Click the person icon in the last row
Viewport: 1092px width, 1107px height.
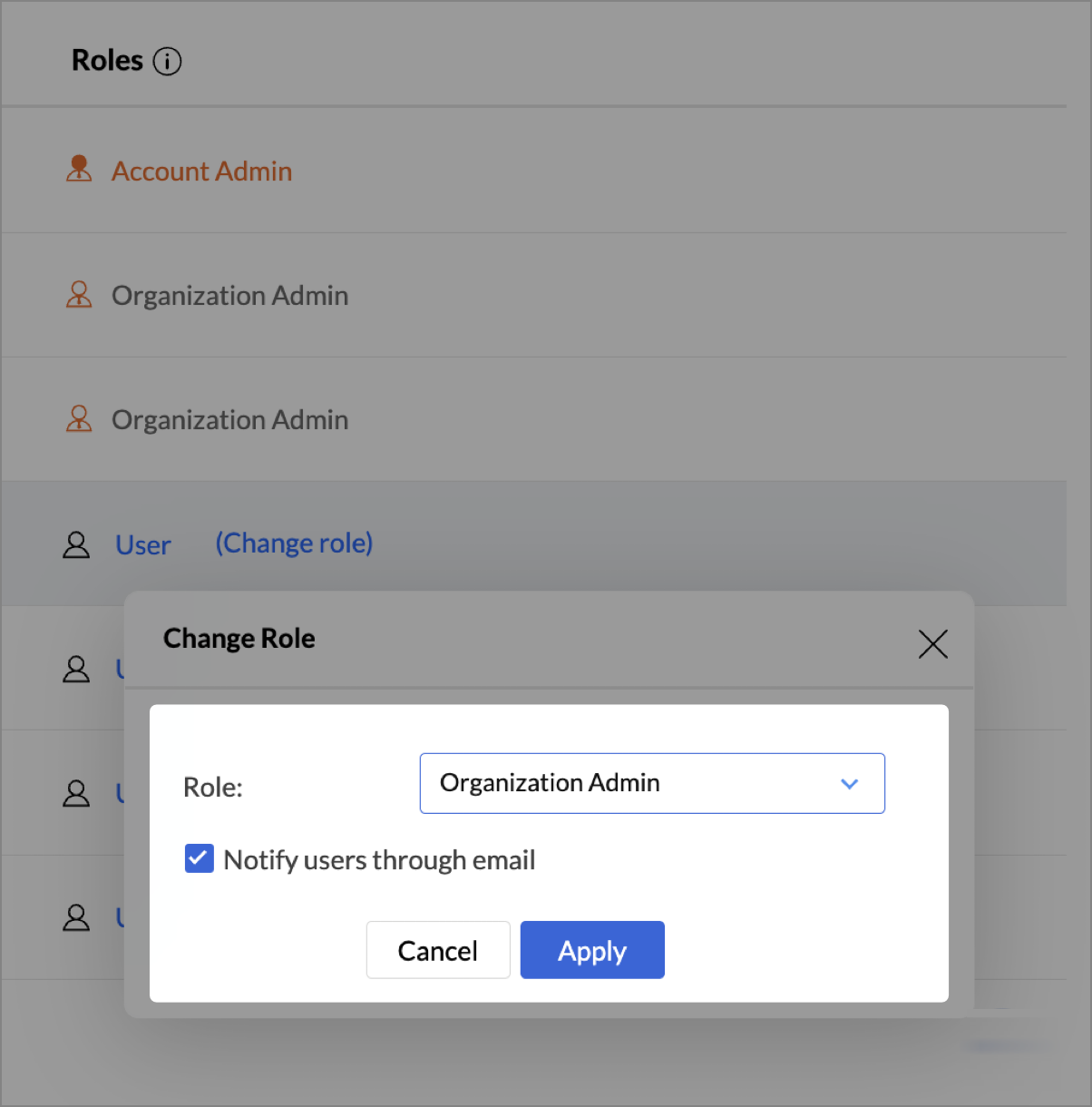[x=76, y=917]
